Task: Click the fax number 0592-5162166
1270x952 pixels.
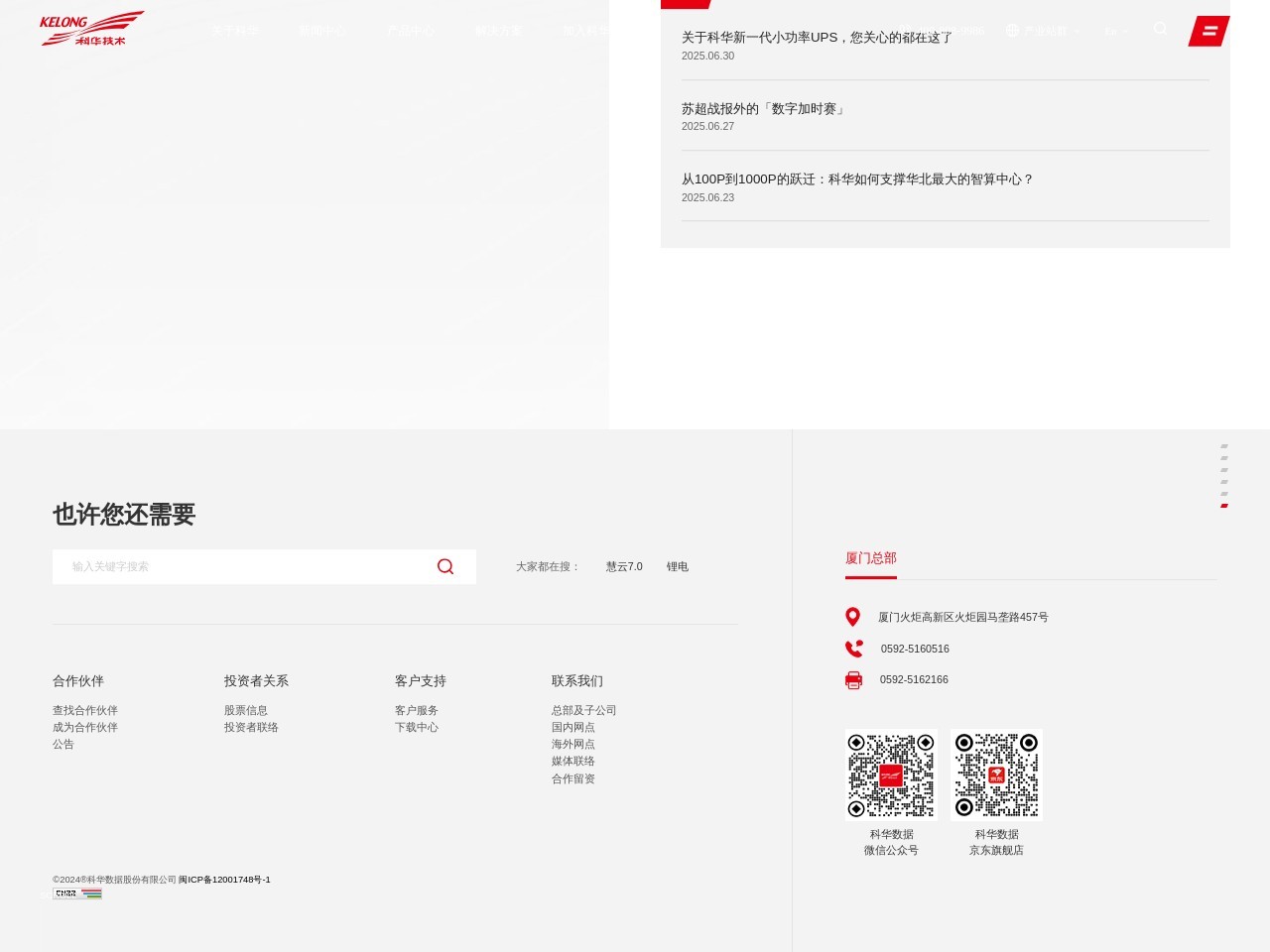Action: tap(914, 680)
